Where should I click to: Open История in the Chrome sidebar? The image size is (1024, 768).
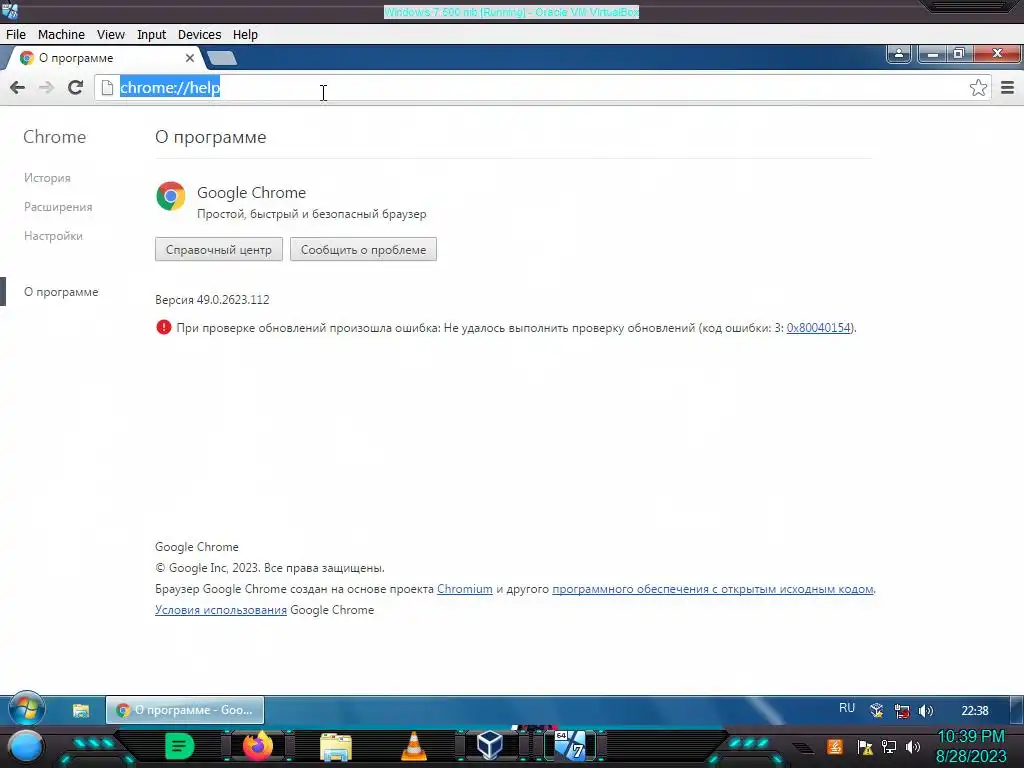(x=47, y=178)
